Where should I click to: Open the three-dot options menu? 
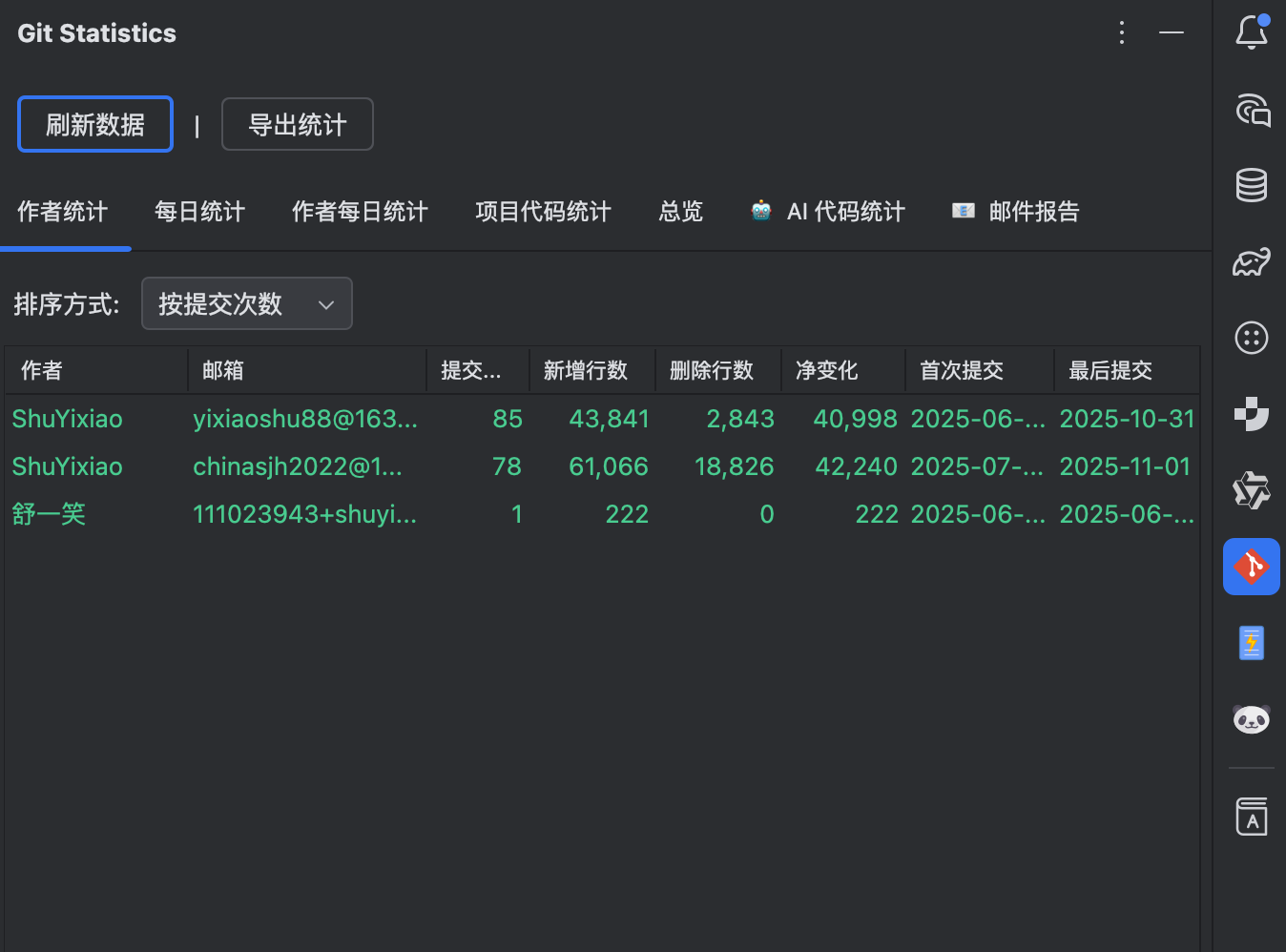[x=1121, y=31]
